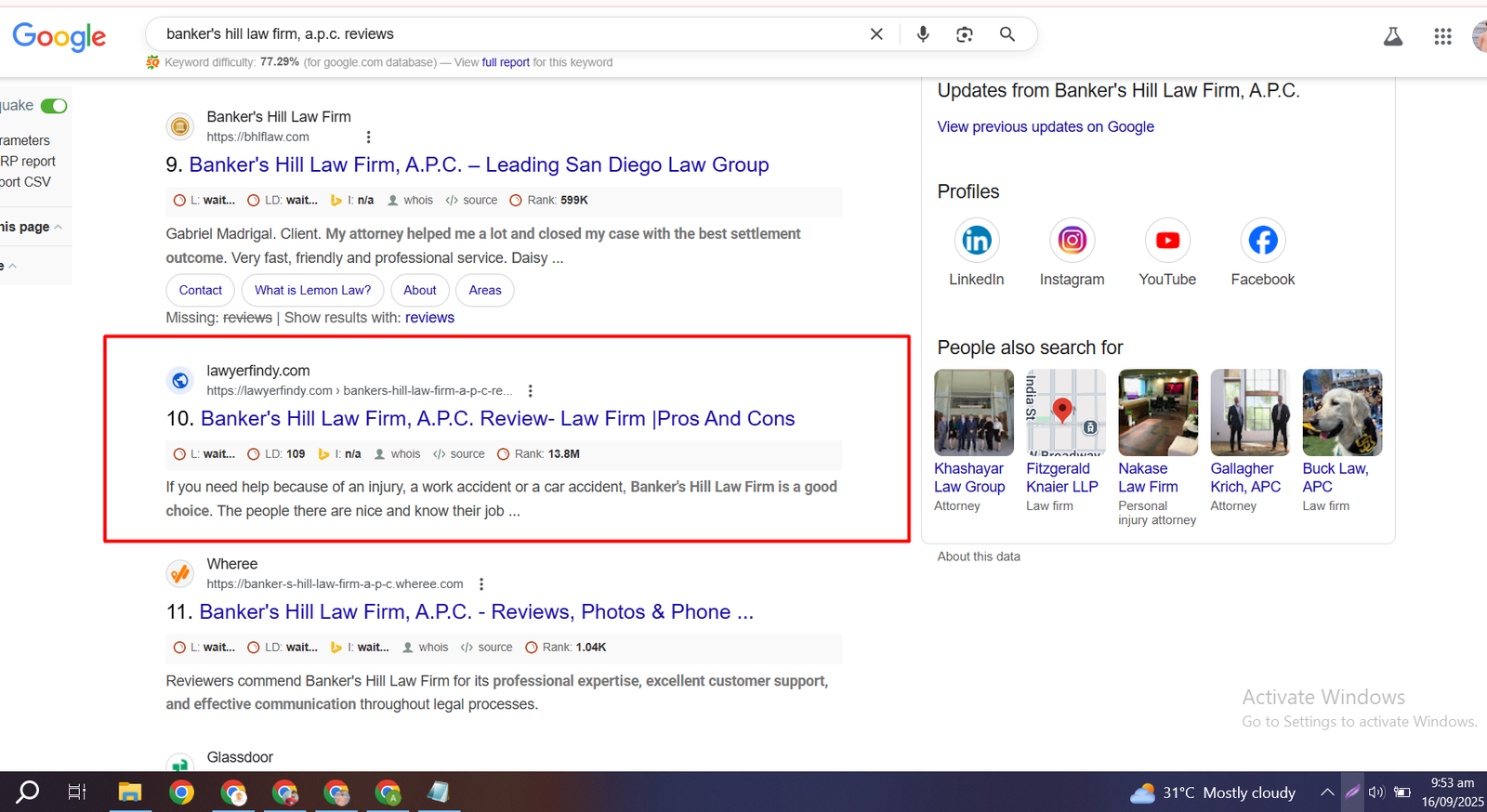
Task: Open options menu for Wheree result
Action: pyautogui.click(x=481, y=584)
